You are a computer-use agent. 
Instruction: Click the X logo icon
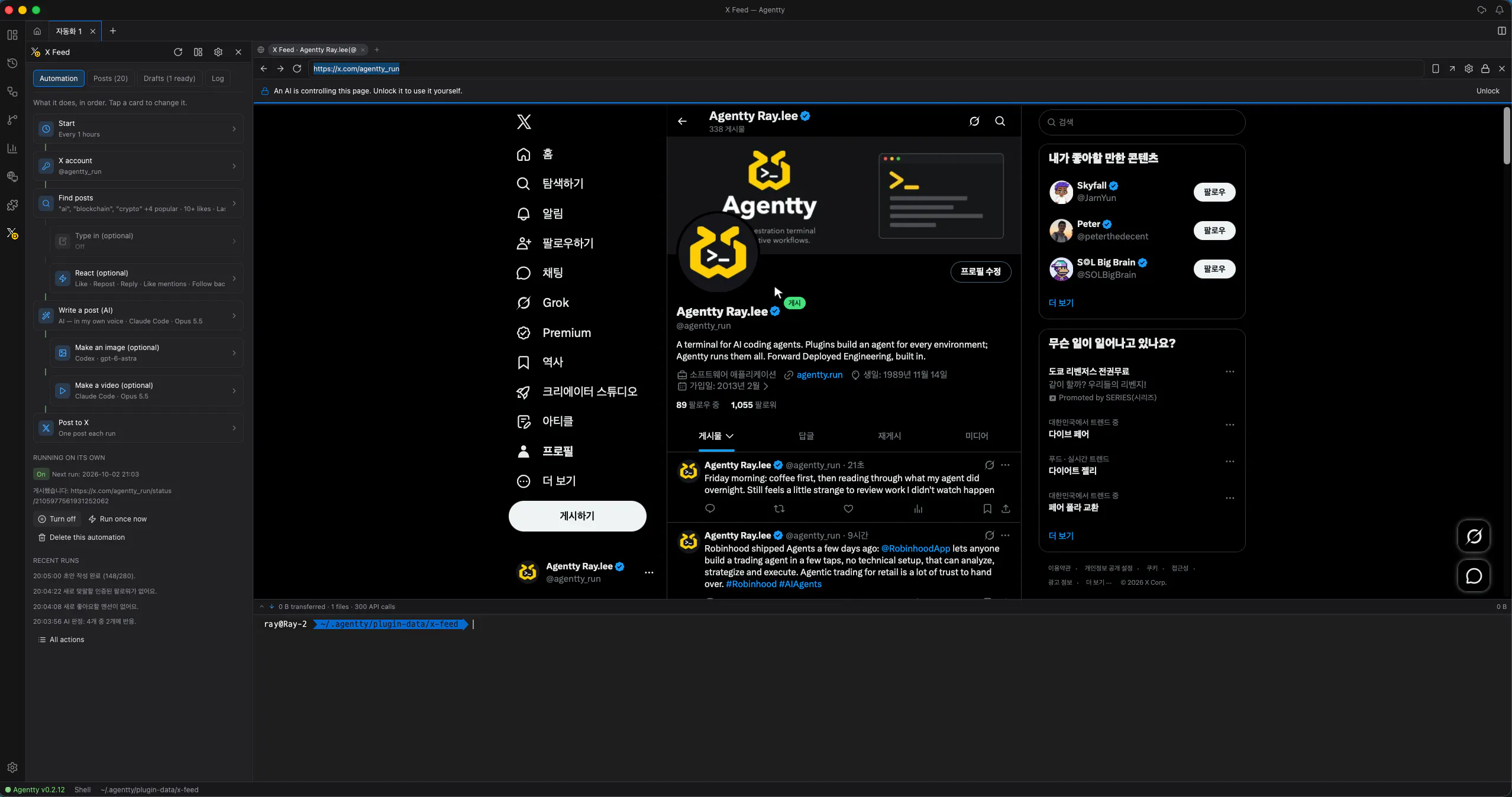(x=524, y=122)
